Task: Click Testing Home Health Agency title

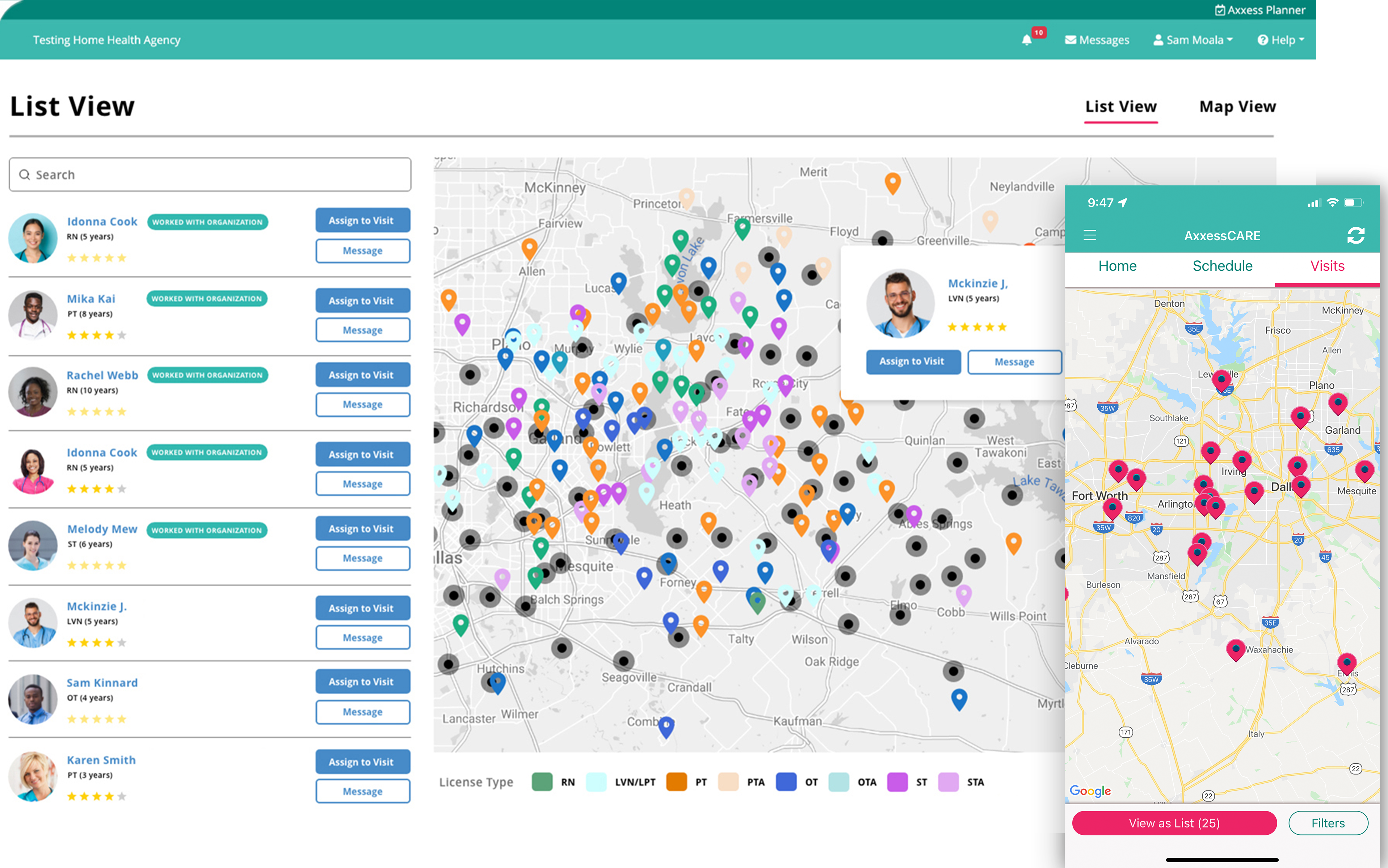Action: tap(107, 40)
